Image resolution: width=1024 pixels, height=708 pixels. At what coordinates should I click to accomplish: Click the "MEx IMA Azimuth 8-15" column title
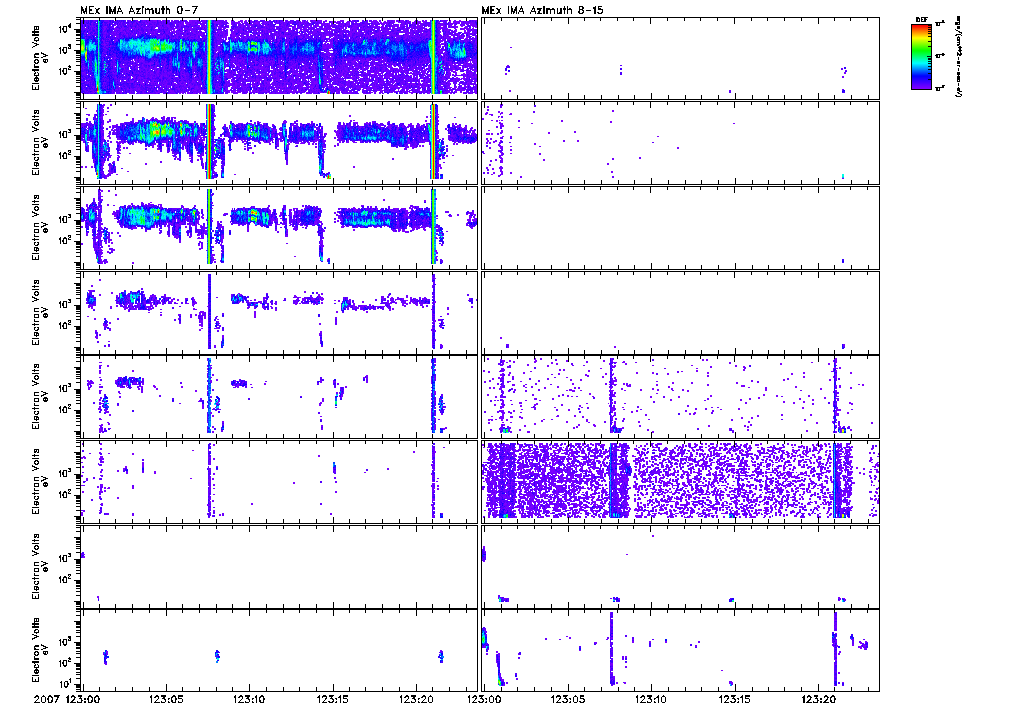pyautogui.click(x=542, y=10)
